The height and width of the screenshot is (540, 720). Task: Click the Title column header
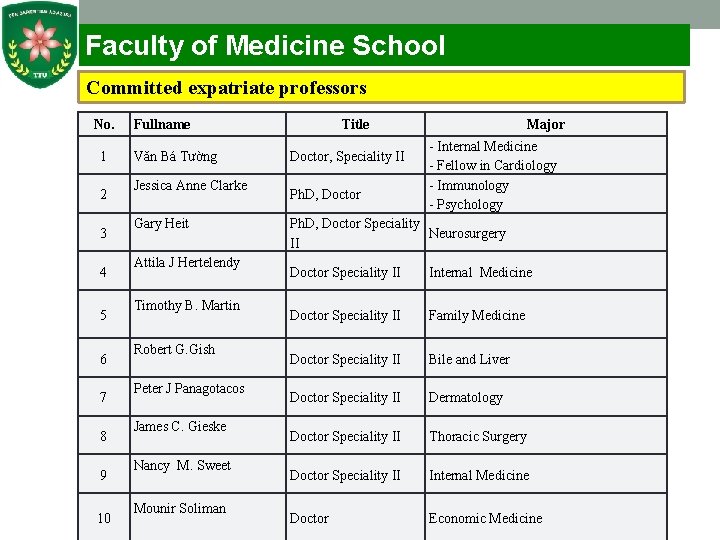pos(355,124)
